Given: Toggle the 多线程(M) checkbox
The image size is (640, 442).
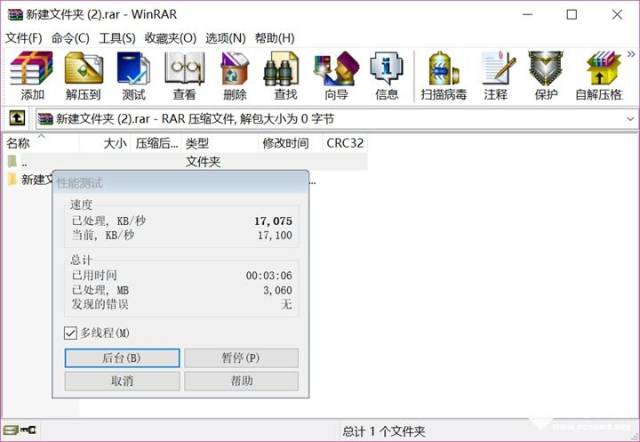Looking at the screenshot, I should point(70,333).
